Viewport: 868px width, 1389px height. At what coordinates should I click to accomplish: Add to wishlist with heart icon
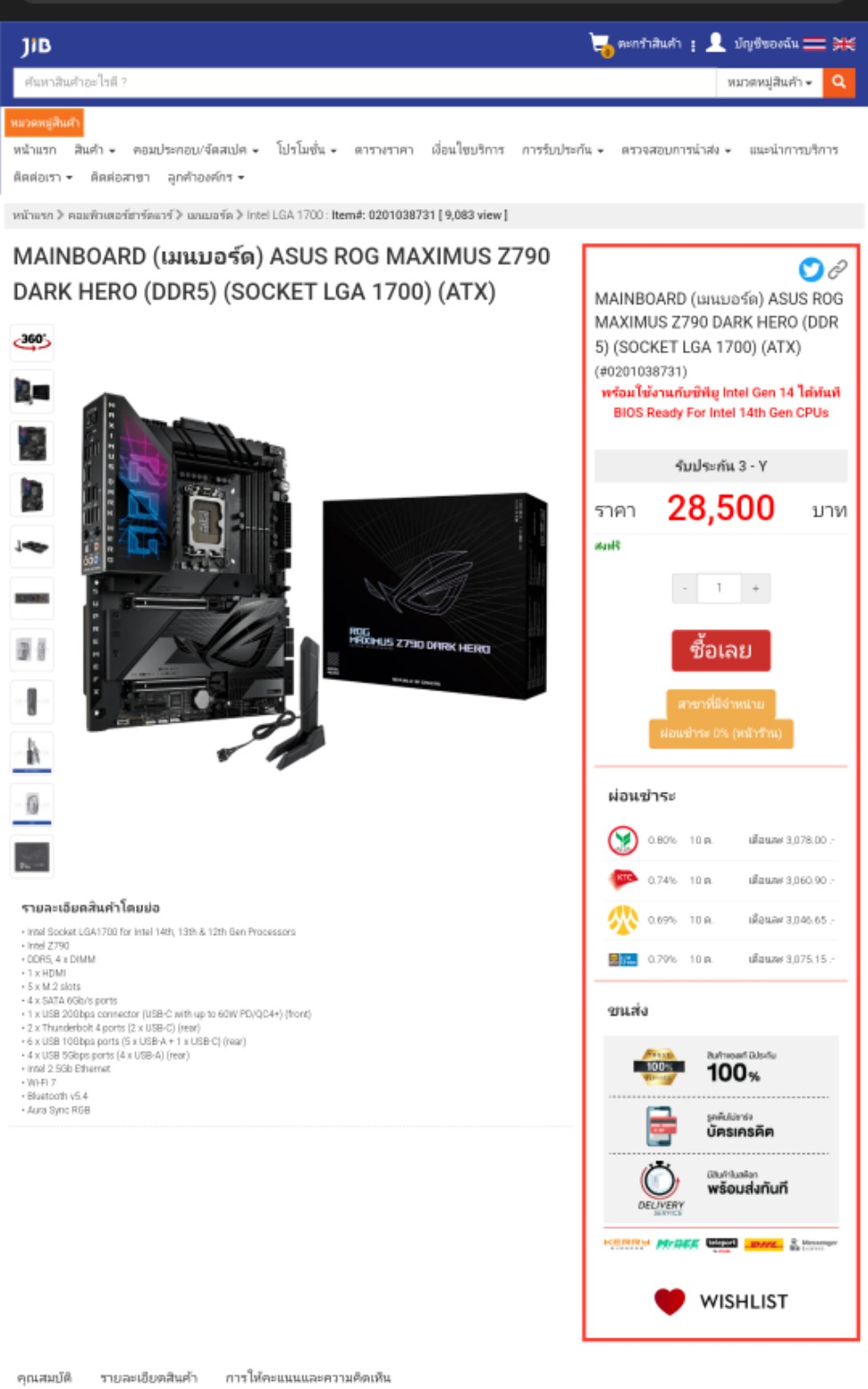(670, 1301)
